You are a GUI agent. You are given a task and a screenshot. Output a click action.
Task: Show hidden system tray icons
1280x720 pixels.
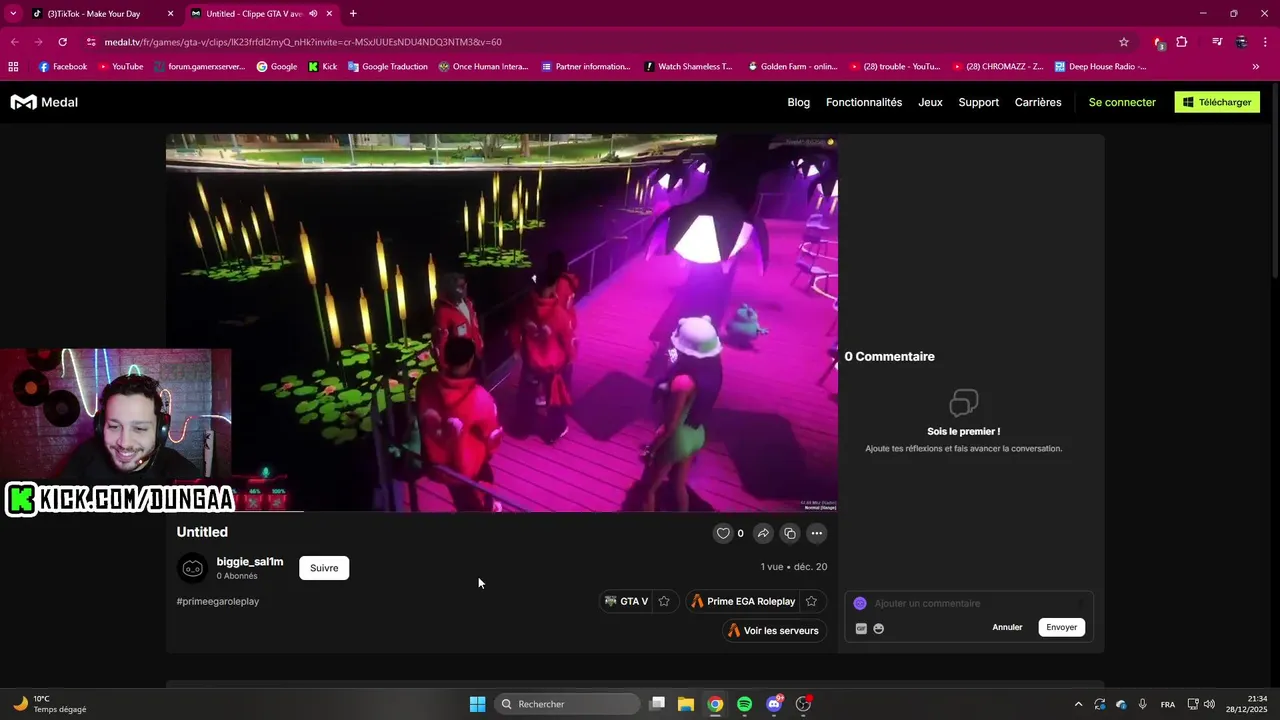1078,704
